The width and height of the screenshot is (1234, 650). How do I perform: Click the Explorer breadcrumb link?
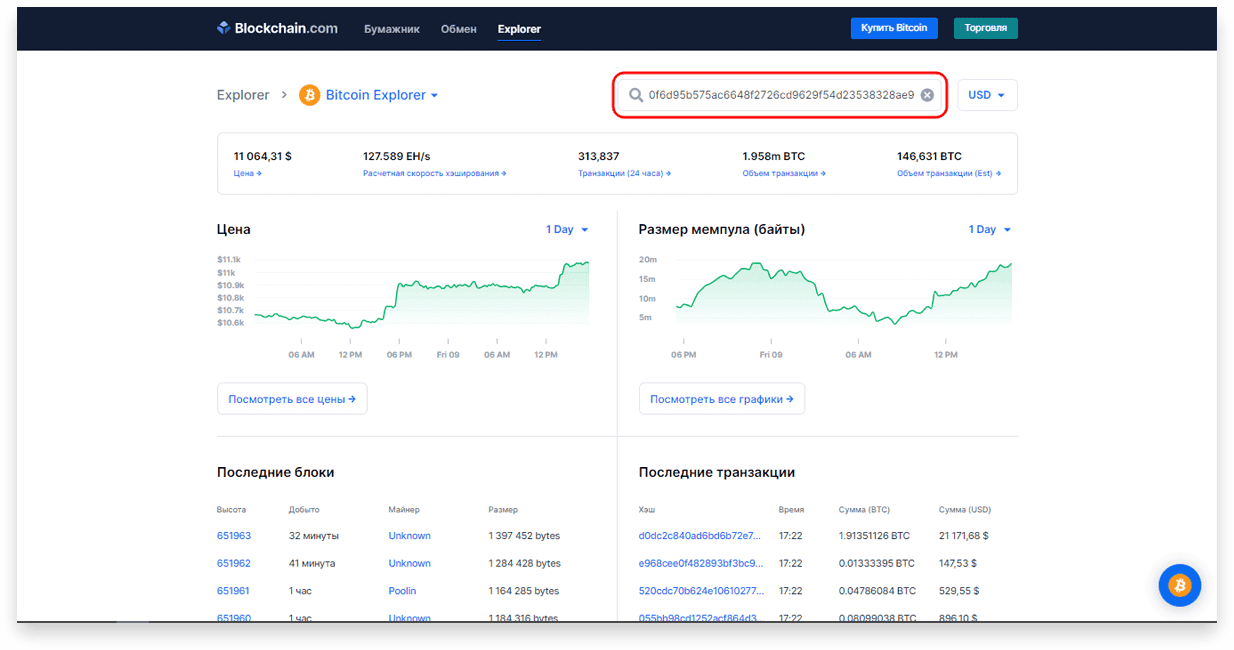[x=243, y=95]
